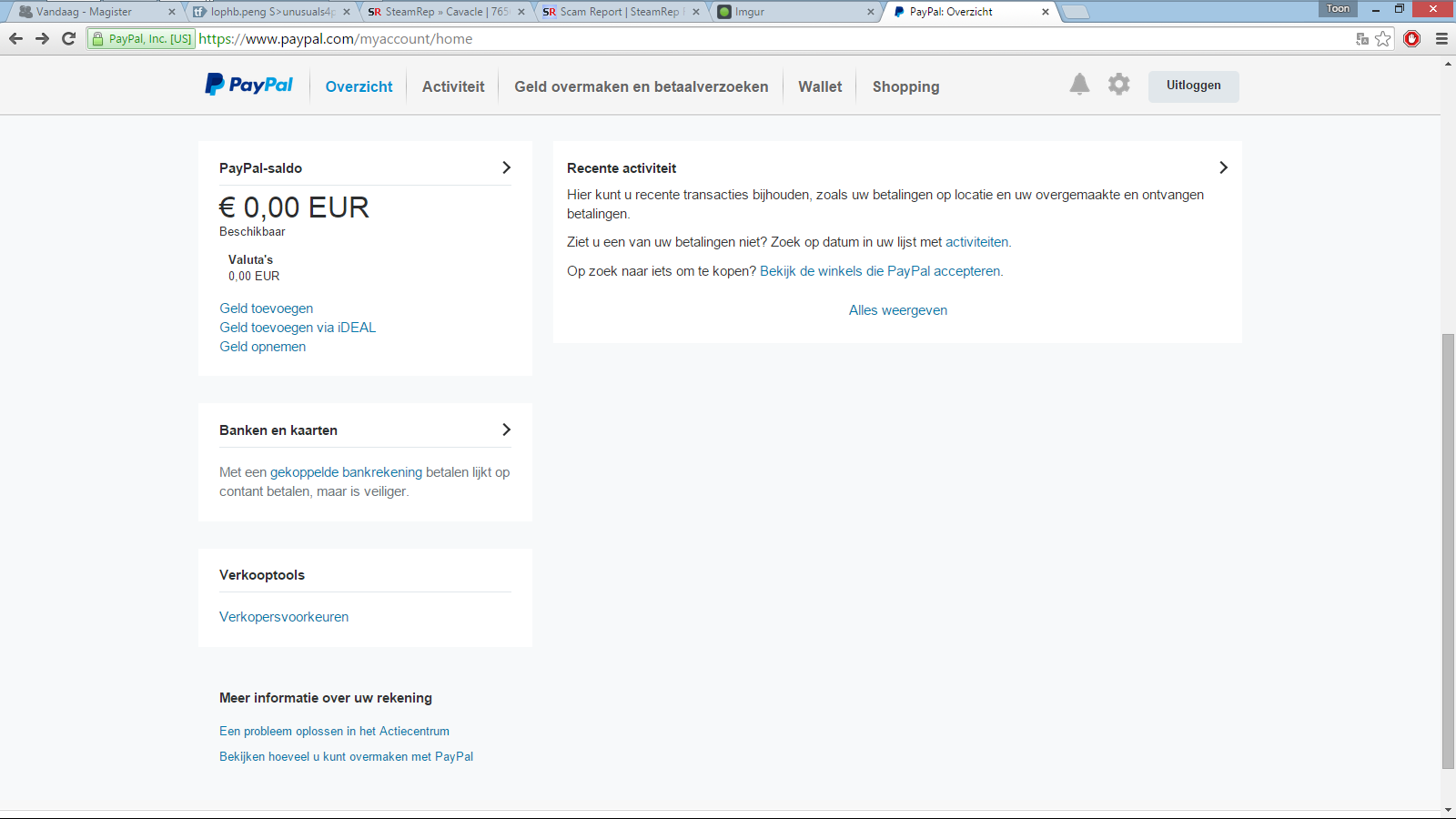Open the Chrome hamburger menu

(x=1441, y=38)
